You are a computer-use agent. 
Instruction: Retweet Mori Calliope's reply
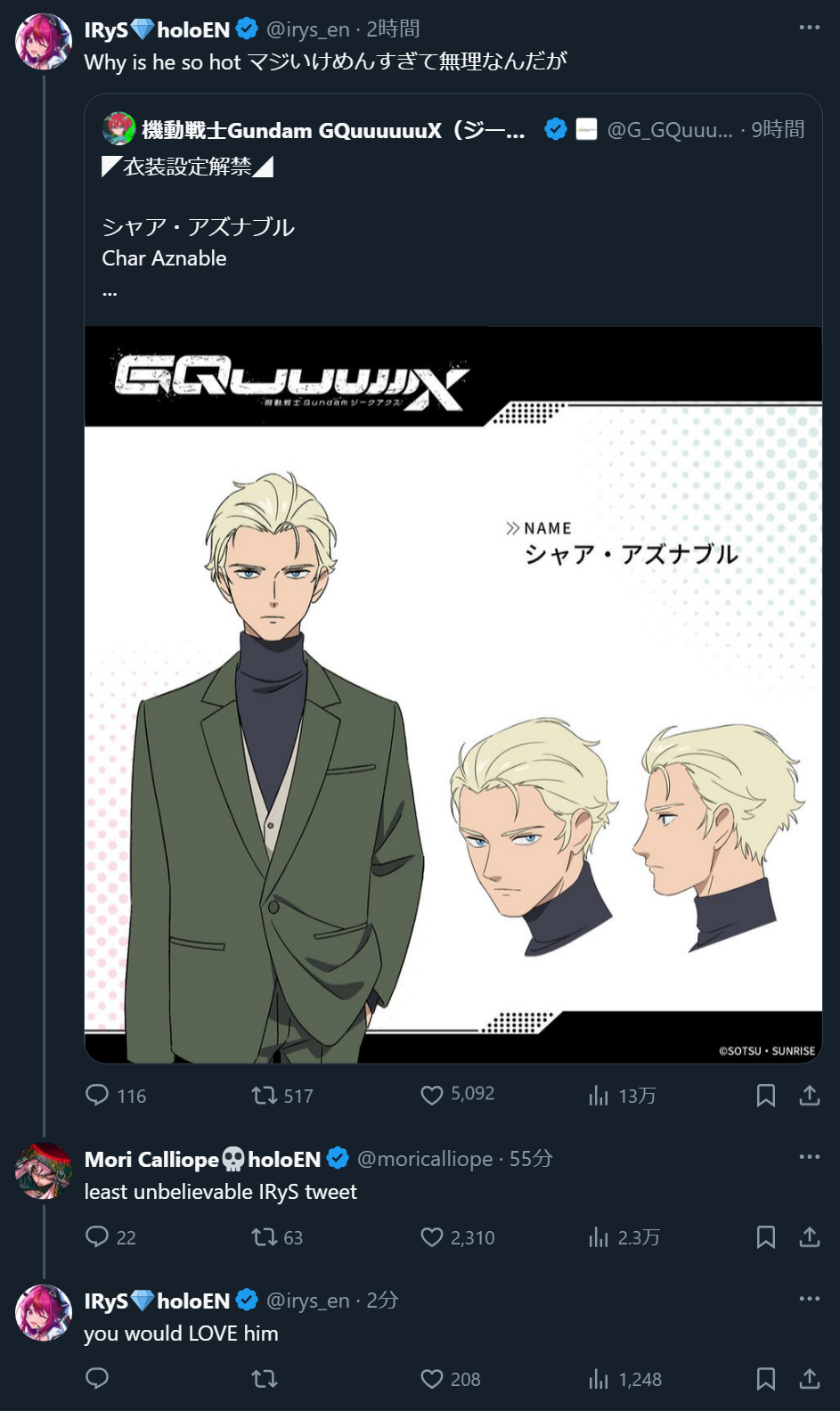click(x=265, y=1236)
